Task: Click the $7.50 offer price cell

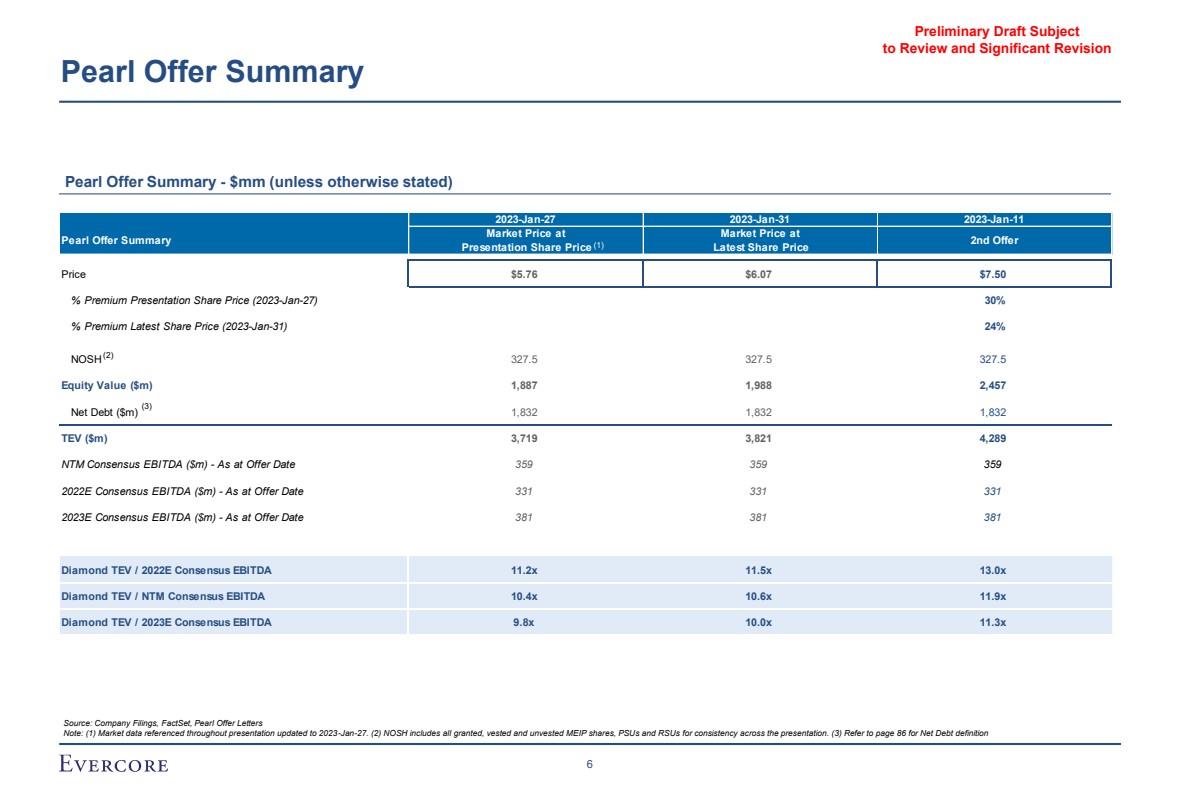Action: 993,273
